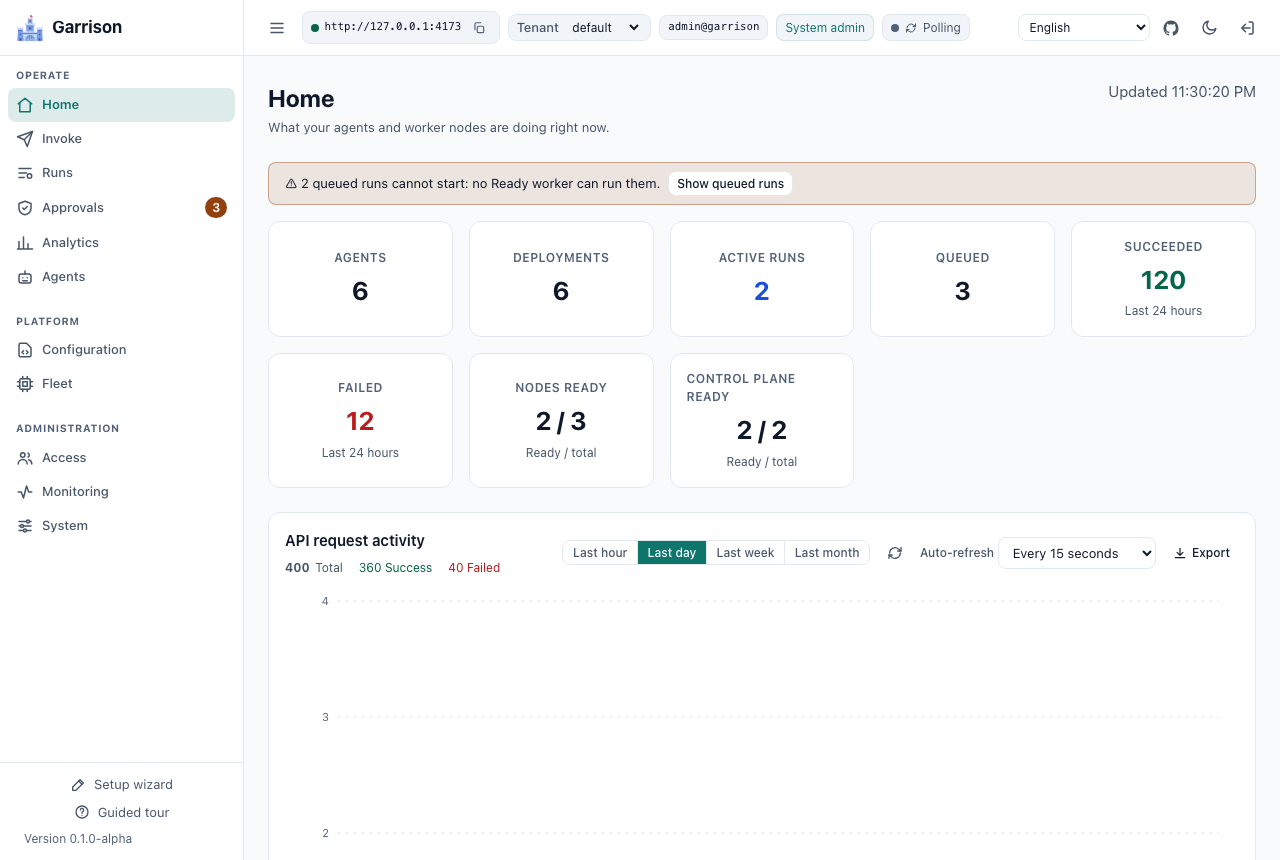
Task: Click the Analytics bar chart icon
Action: [25, 243]
